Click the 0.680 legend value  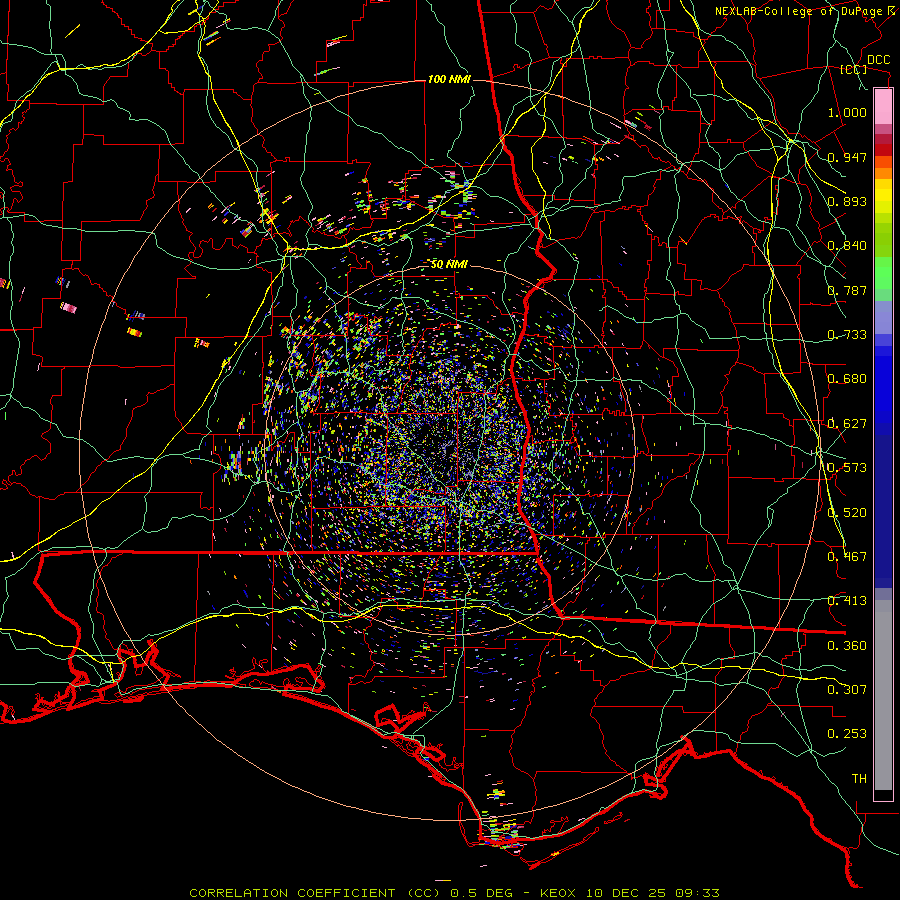click(x=847, y=379)
